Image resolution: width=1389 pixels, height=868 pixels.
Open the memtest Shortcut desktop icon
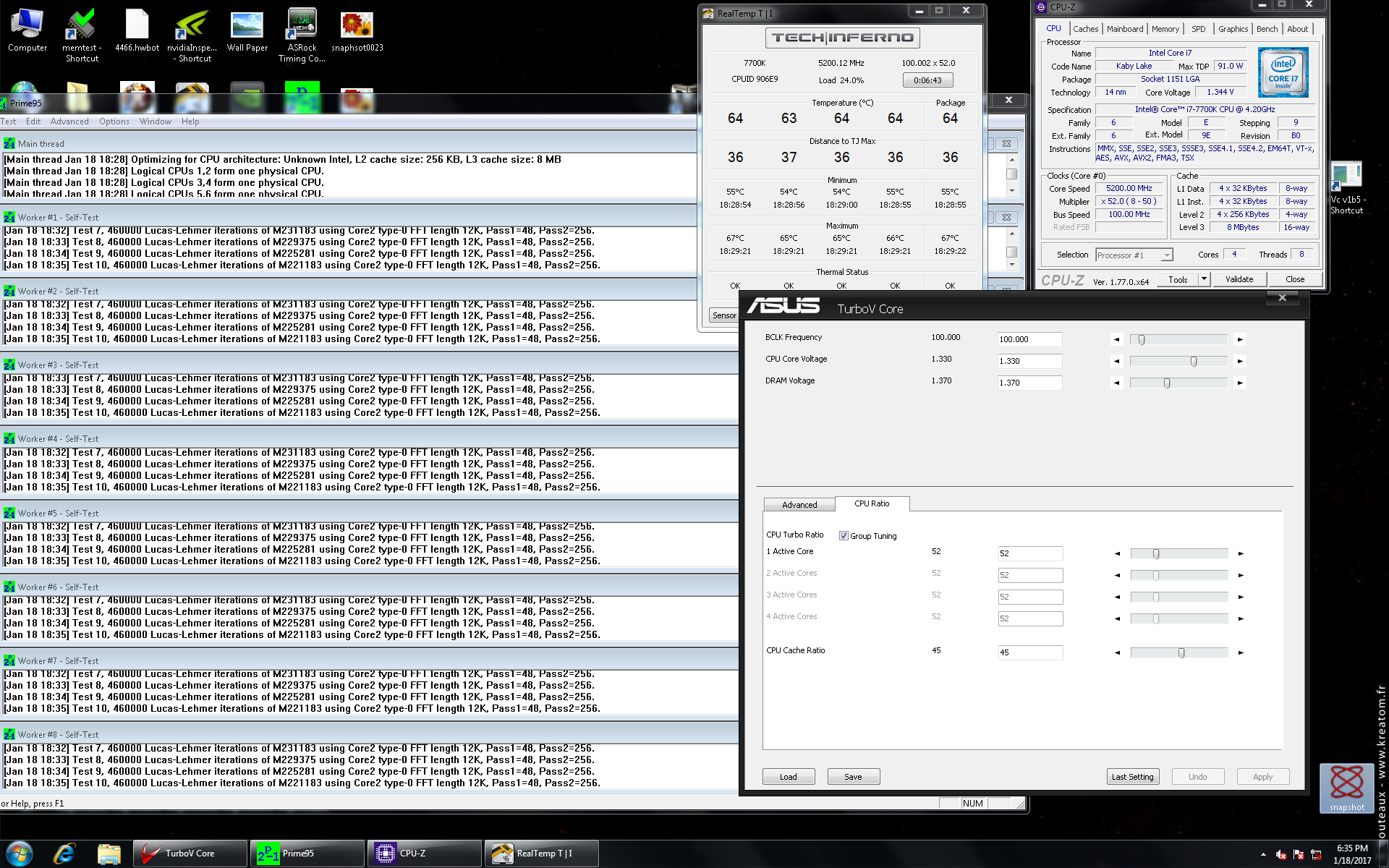(x=81, y=35)
